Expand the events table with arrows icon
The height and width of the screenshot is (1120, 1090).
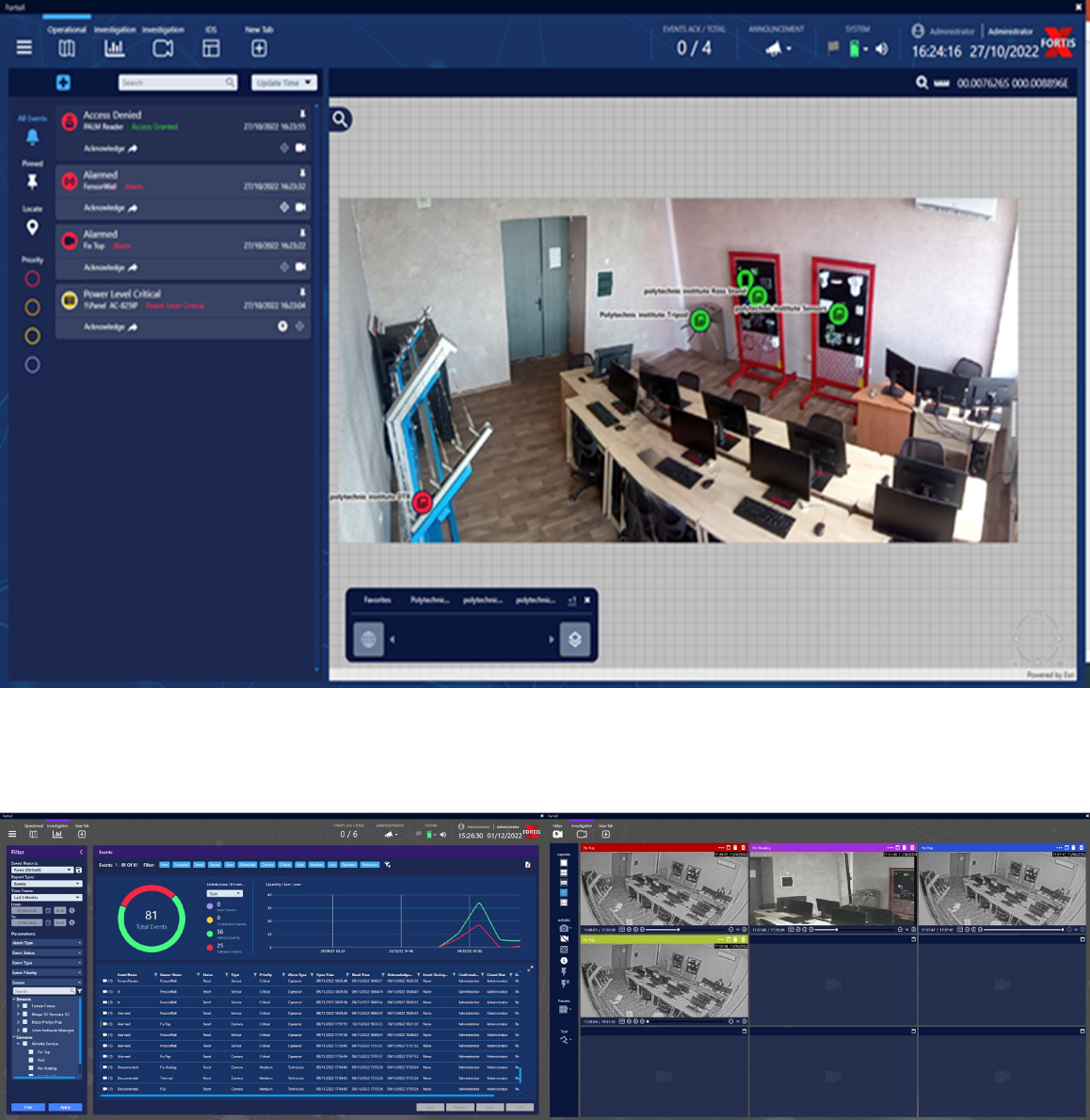pos(530,968)
